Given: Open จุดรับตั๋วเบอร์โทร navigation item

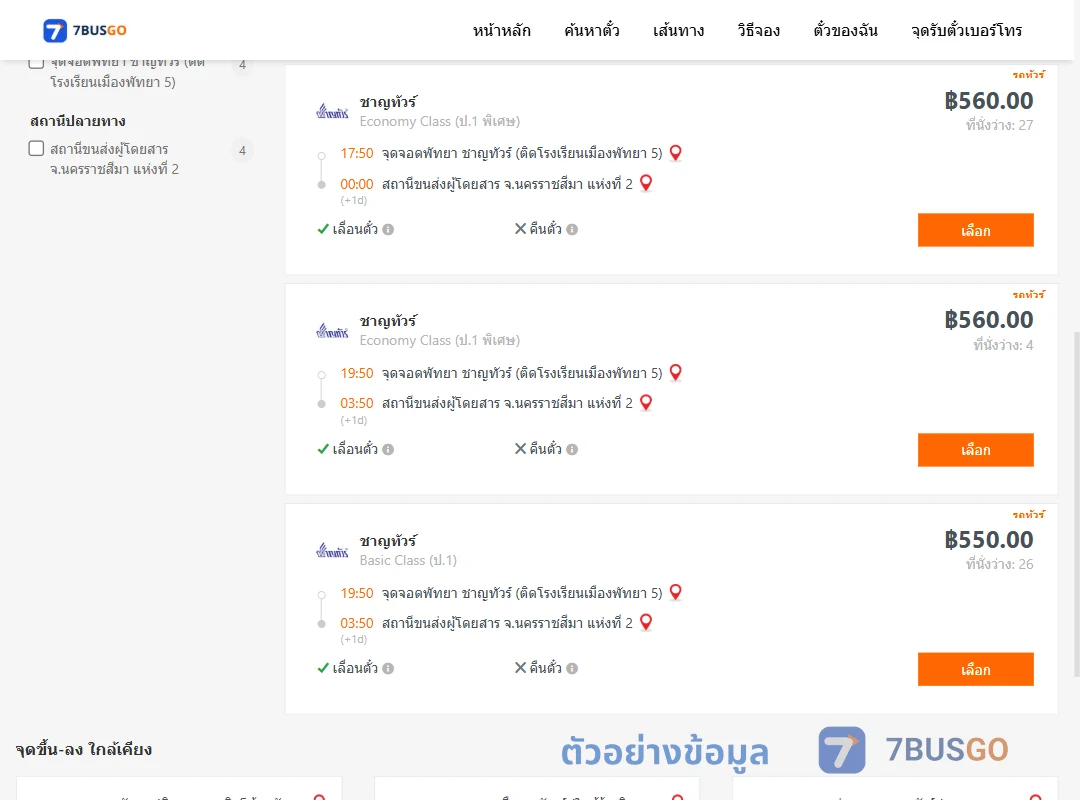Looking at the screenshot, I should pos(966,30).
